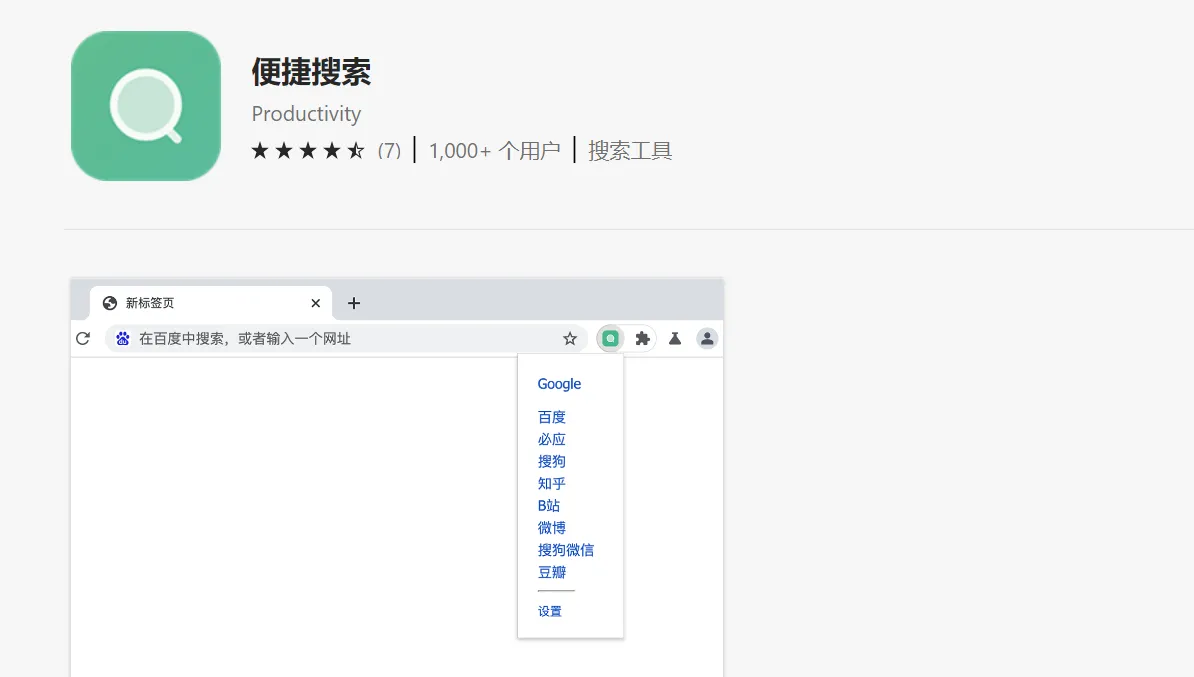Open the user profile avatar icon
The height and width of the screenshot is (677, 1194).
click(707, 338)
